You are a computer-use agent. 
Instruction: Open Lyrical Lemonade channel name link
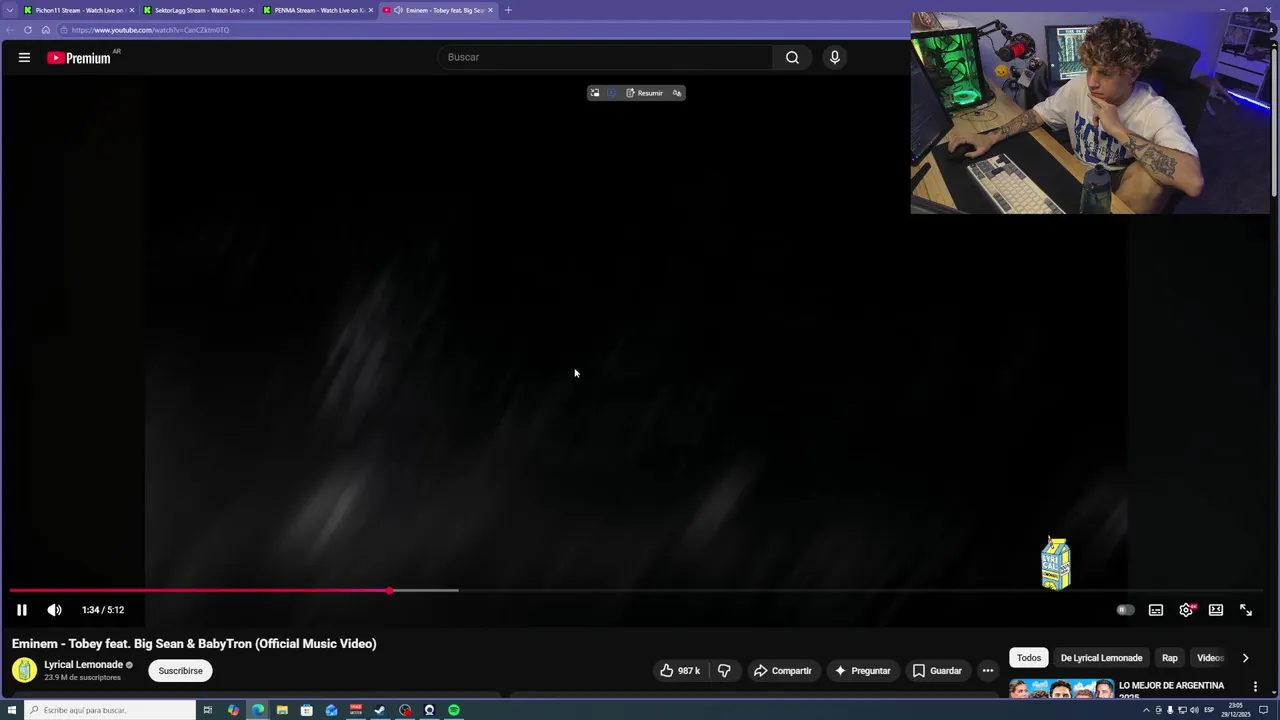[83, 664]
